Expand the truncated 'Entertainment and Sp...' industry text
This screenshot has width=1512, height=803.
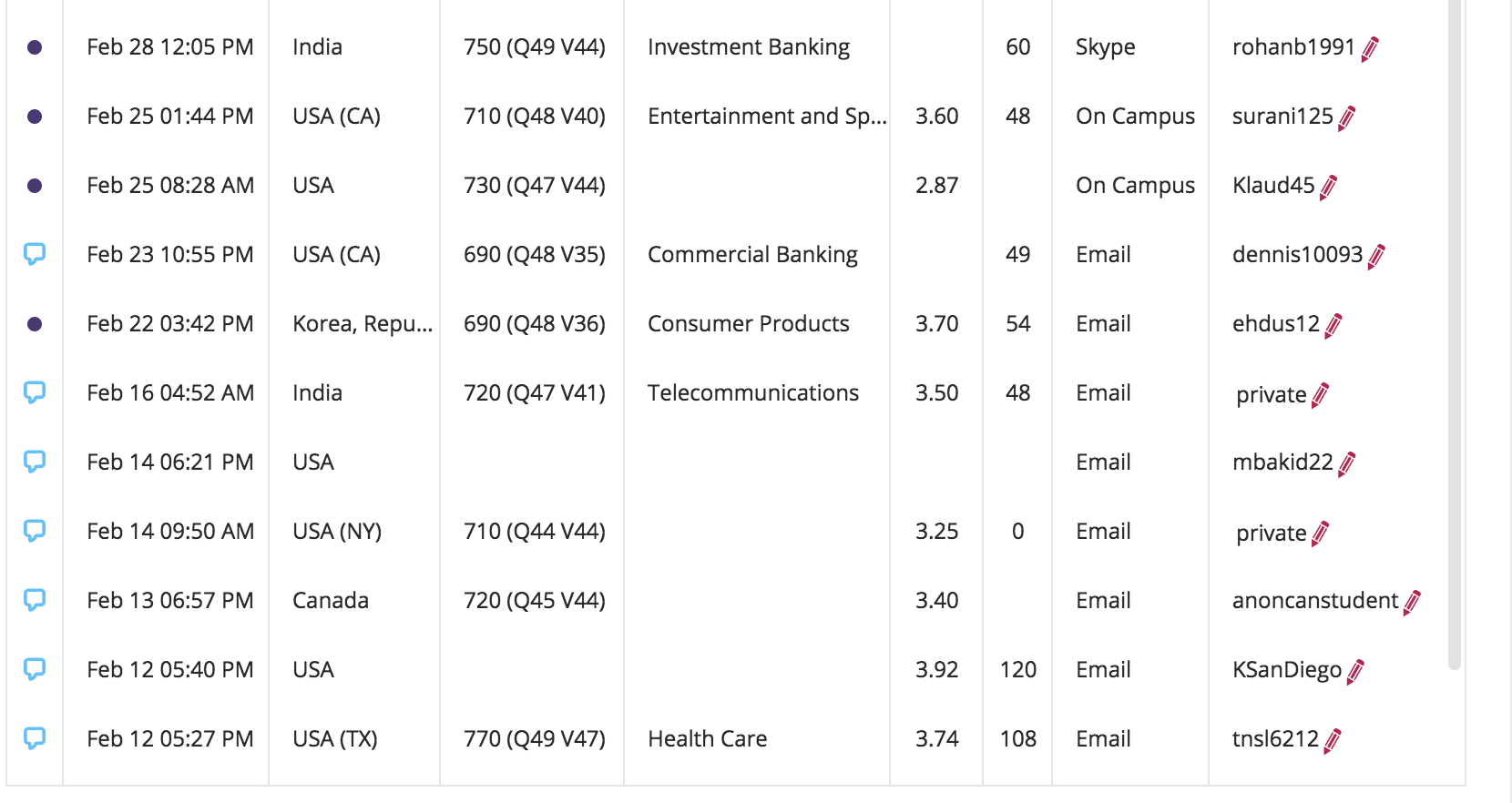click(x=768, y=116)
